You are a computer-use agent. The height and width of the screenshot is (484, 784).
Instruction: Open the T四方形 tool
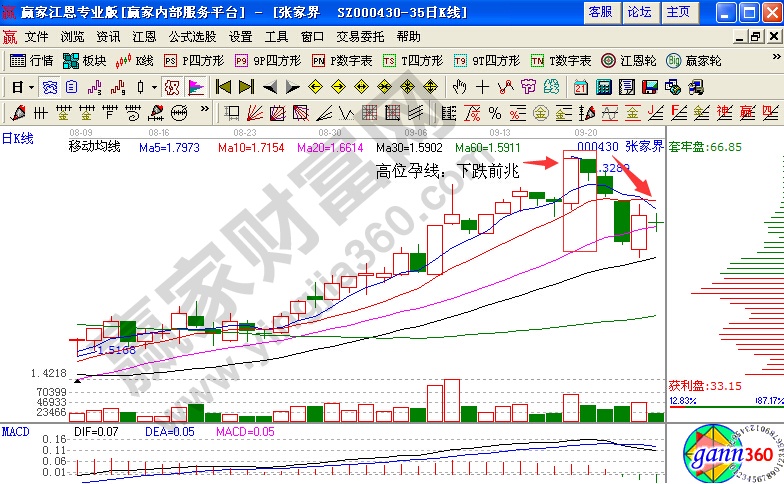413,61
